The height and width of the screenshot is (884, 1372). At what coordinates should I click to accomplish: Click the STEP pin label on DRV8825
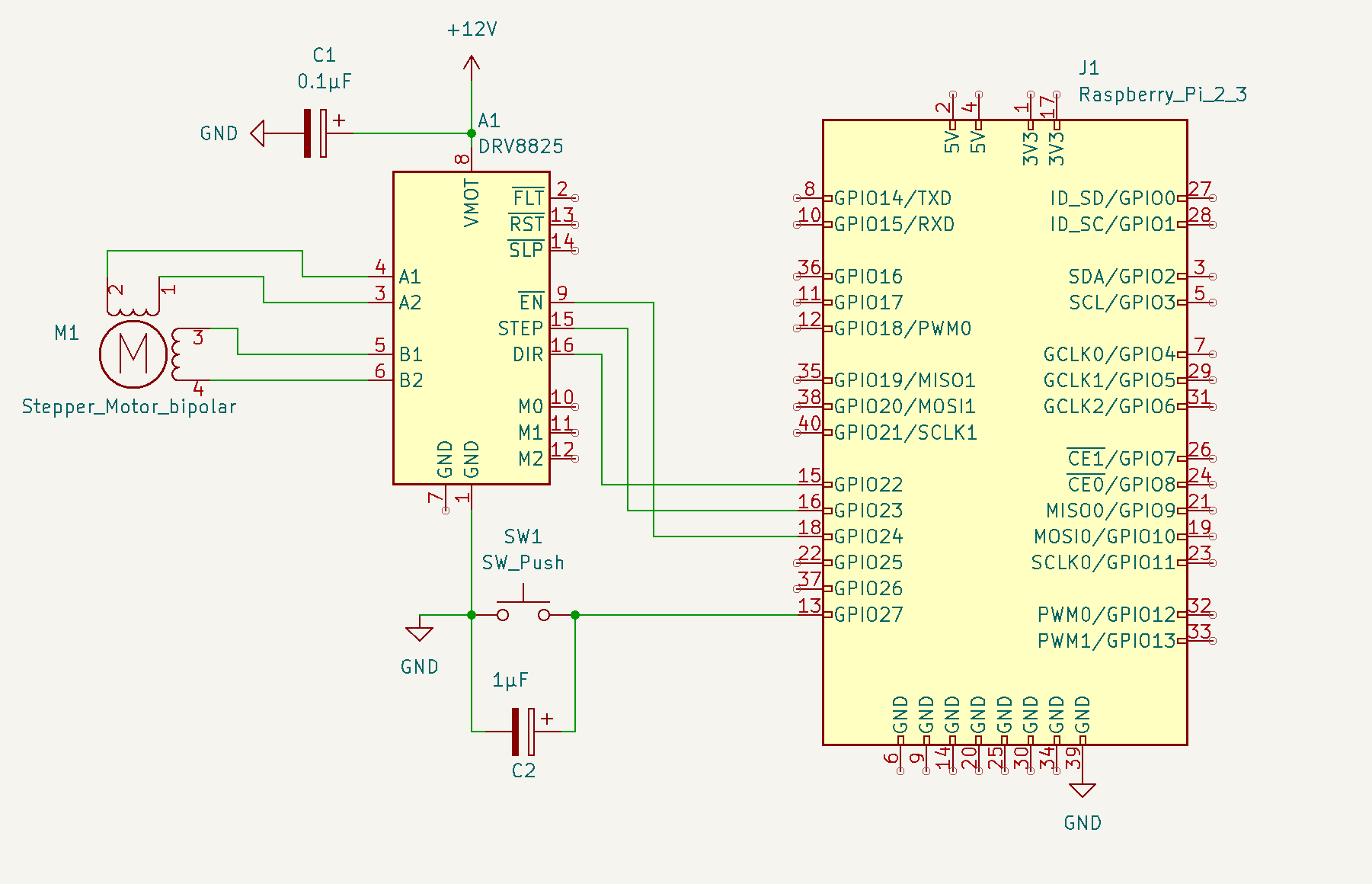tap(520, 328)
